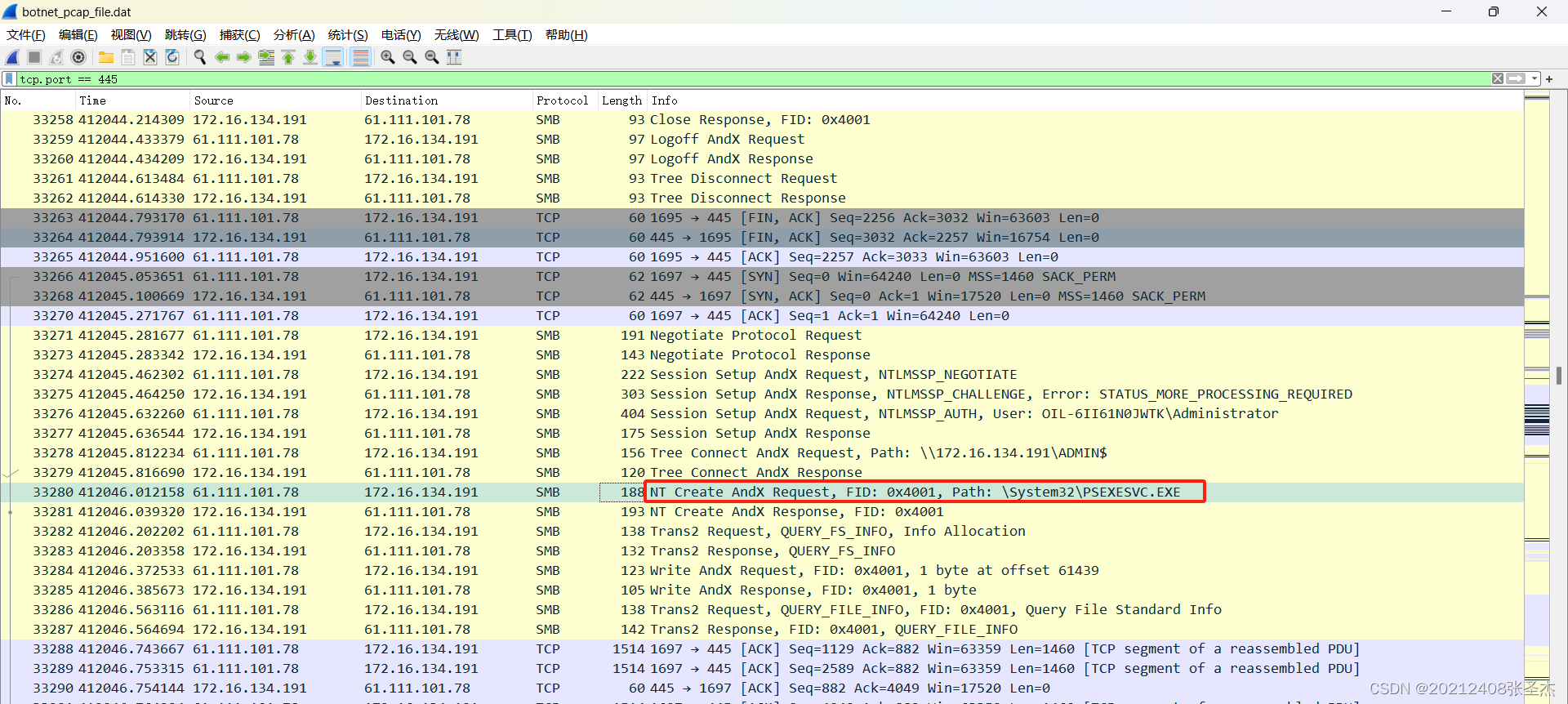Open the 分析(A) menu
The image size is (1568, 704).
point(294,35)
